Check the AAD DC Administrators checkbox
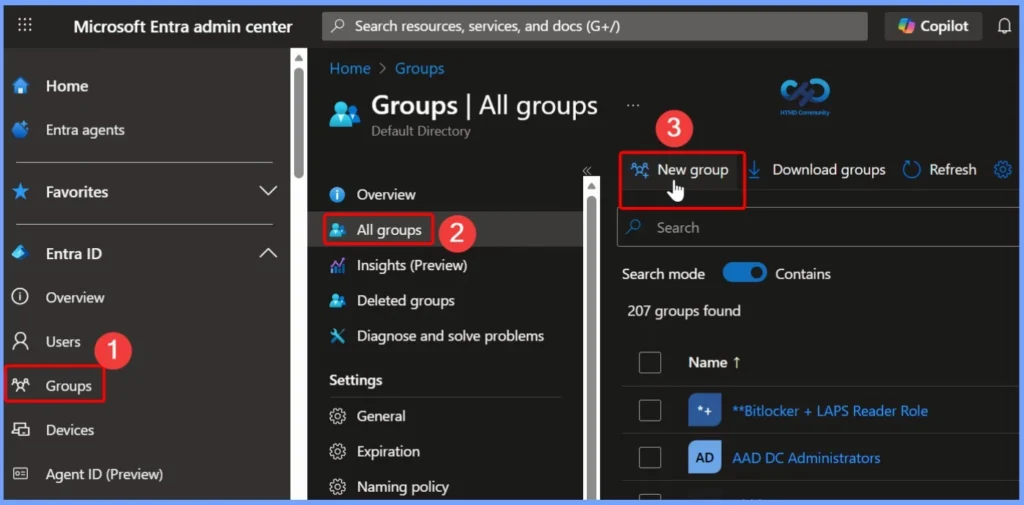Screen dimensions: 1024x505 coord(650,458)
